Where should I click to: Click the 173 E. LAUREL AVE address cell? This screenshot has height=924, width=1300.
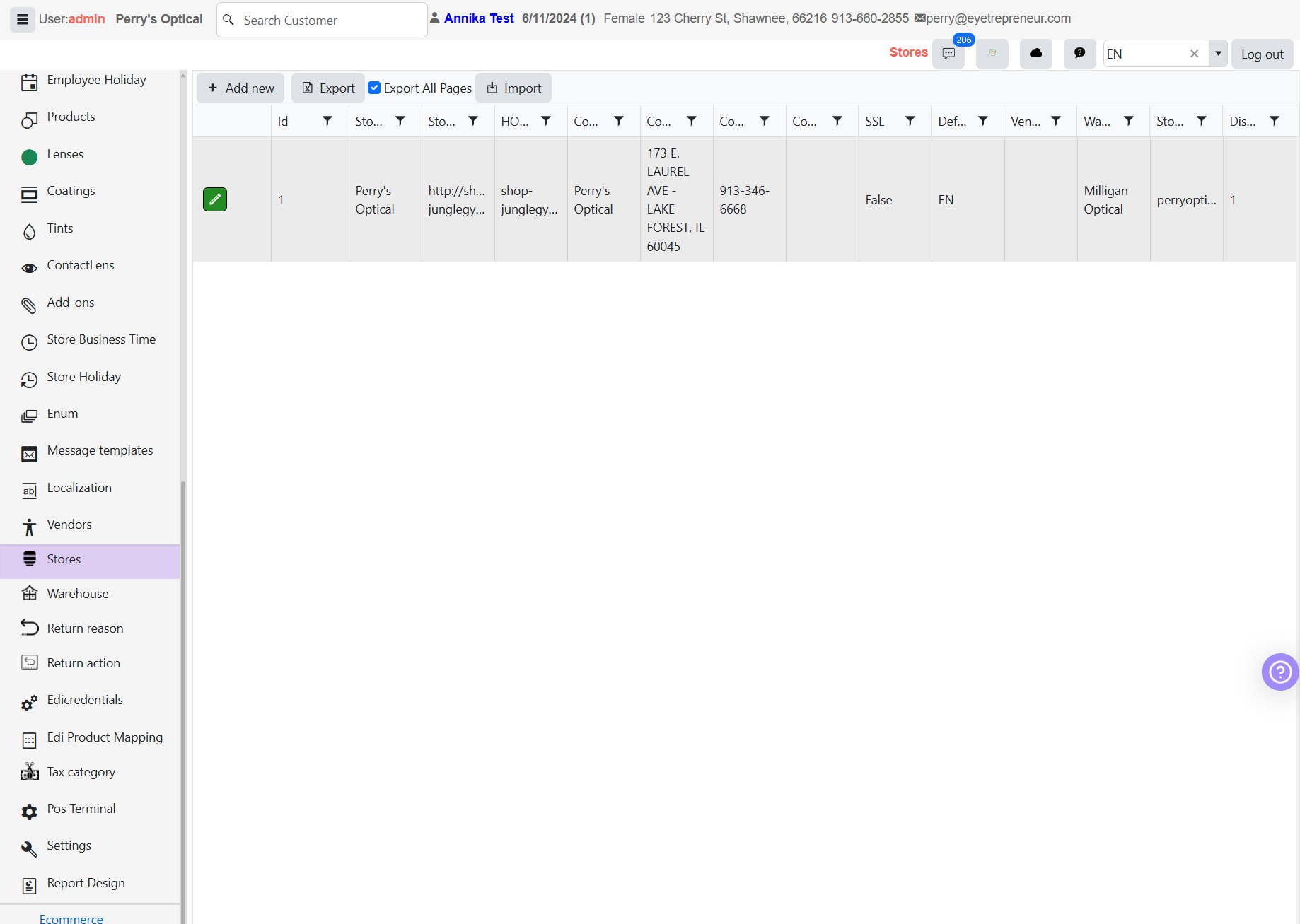[x=677, y=199]
